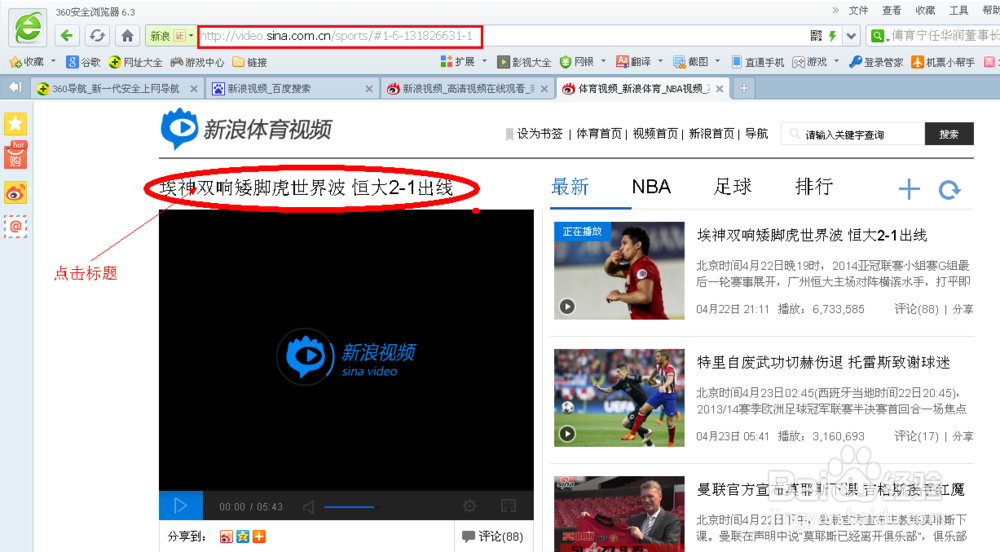The width and height of the screenshot is (1000, 552).
Task: Open the QR code icon in address bar
Action: pyautogui.click(x=816, y=36)
